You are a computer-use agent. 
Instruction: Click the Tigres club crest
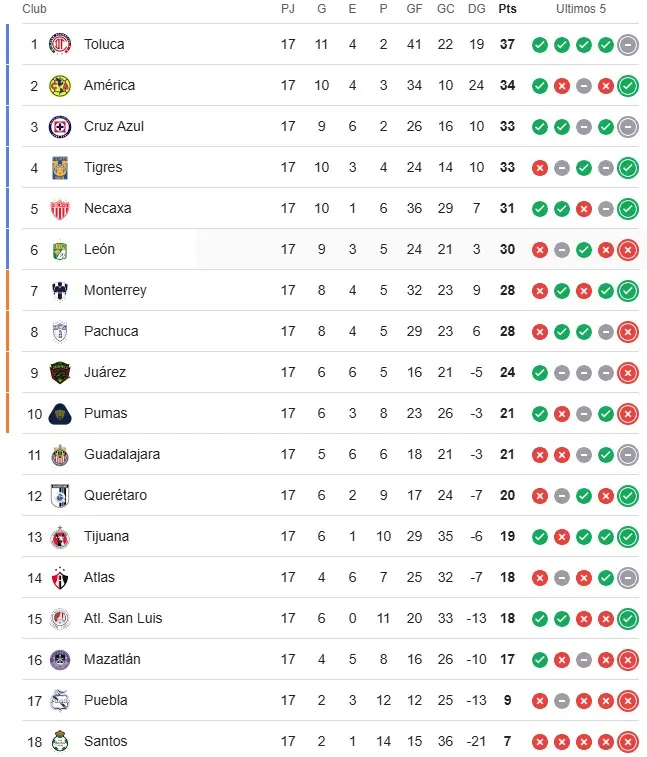click(x=60, y=168)
